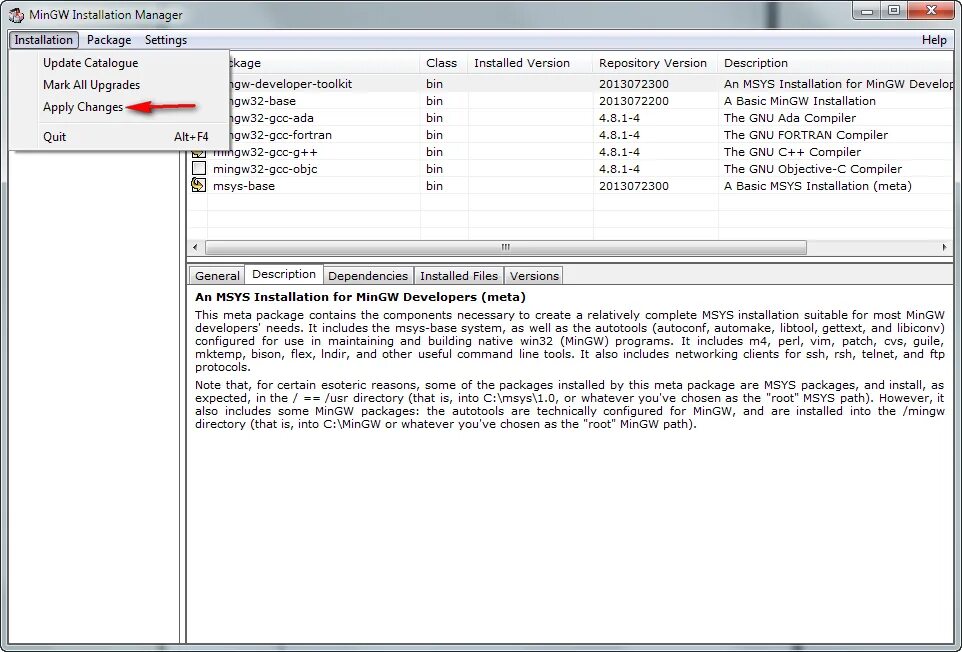
Task: Click 'The GNU FORTRAN Compiler' description
Action: (806, 135)
